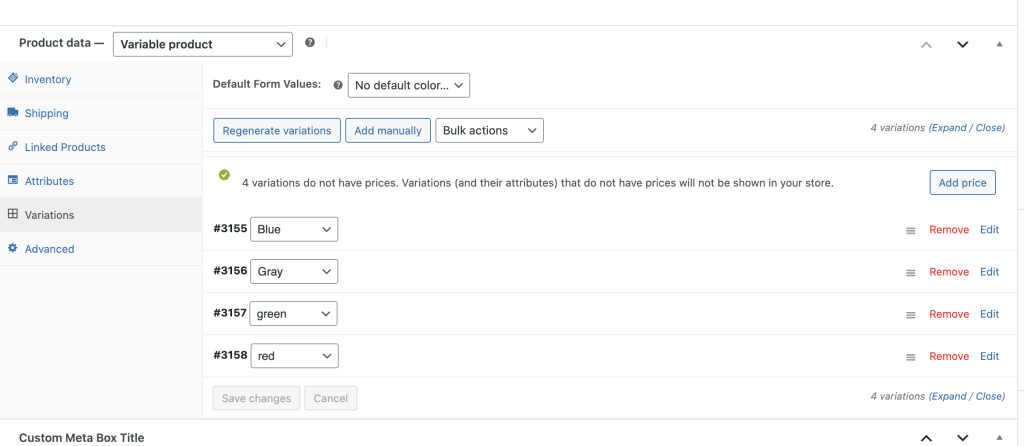Collapse the Product data panel

click(x=998, y=44)
